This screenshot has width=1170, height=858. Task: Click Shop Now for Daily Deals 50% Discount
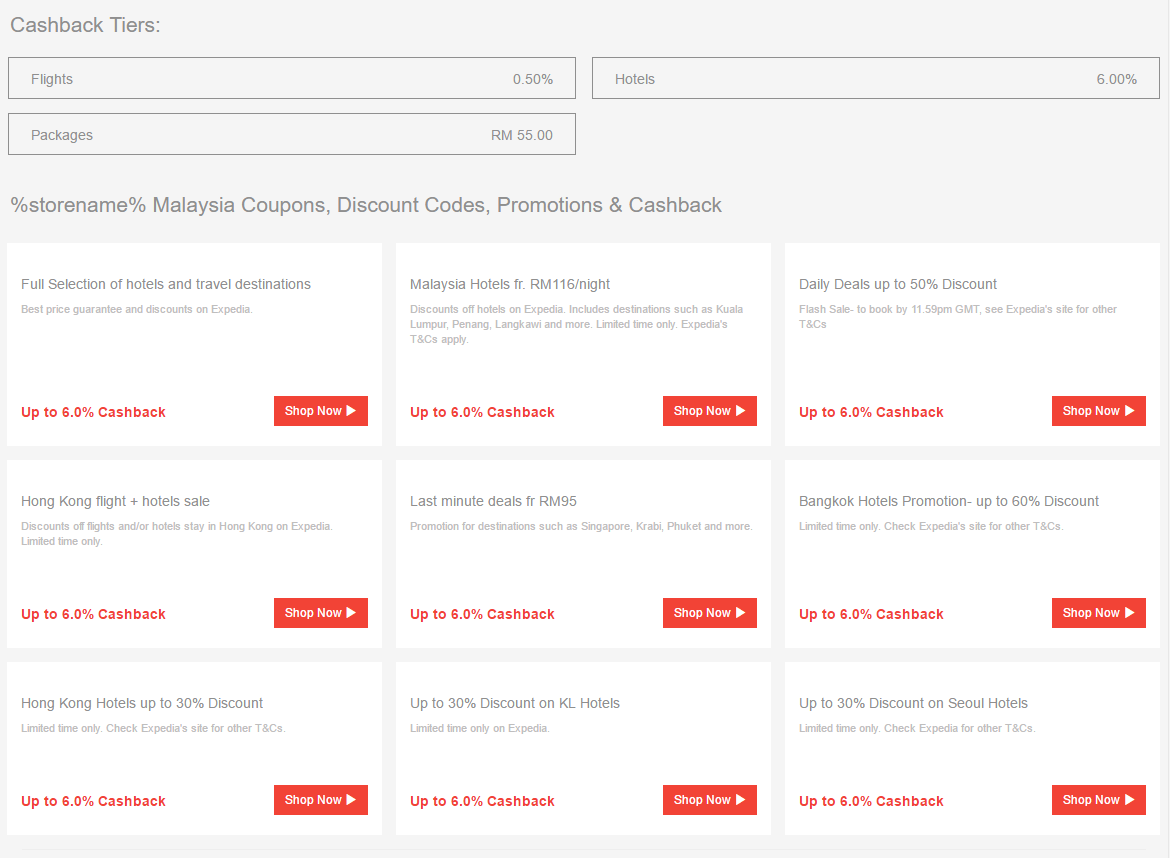click(x=1098, y=411)
